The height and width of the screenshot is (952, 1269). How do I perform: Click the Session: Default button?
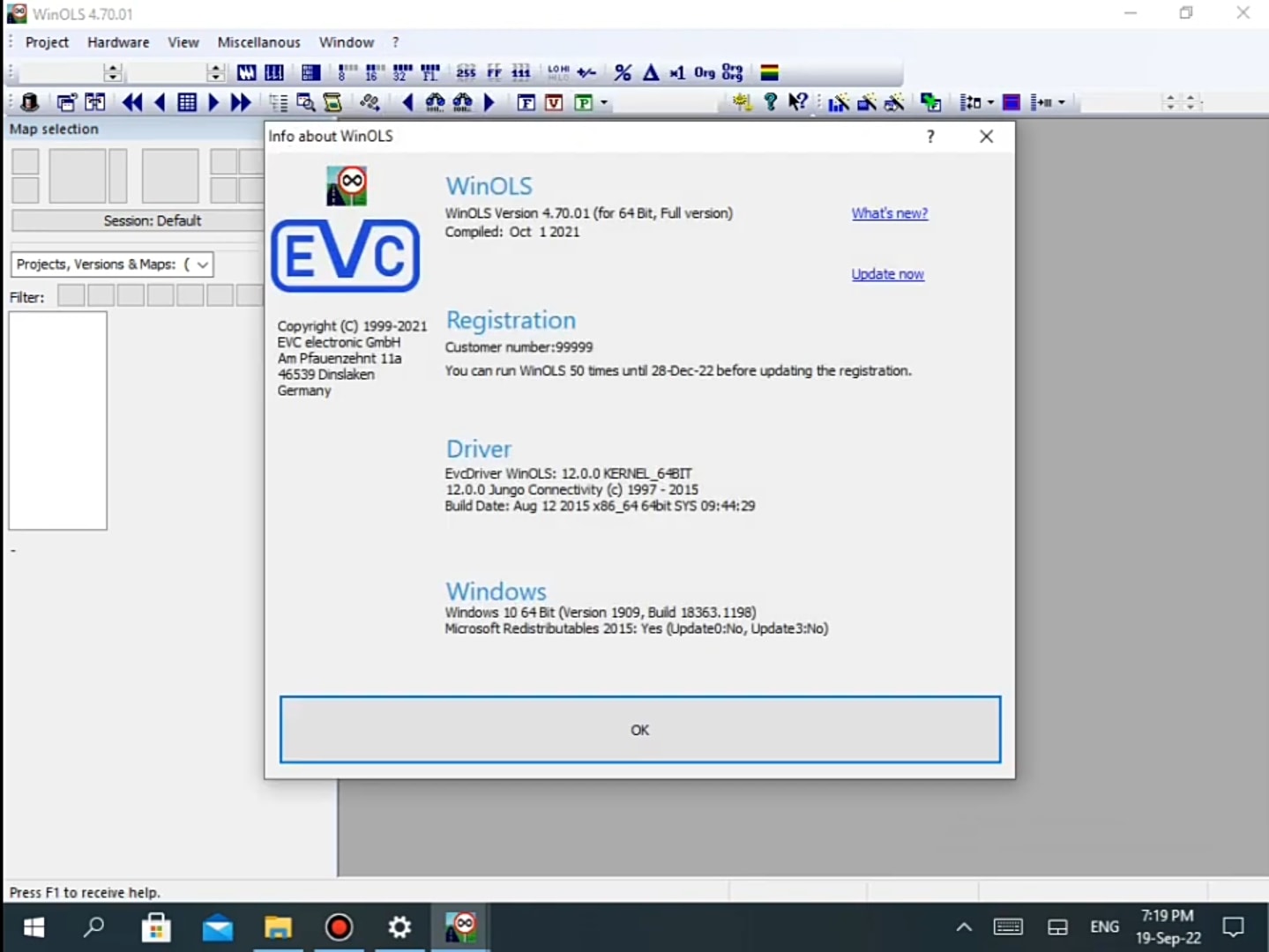coord(152,220)
